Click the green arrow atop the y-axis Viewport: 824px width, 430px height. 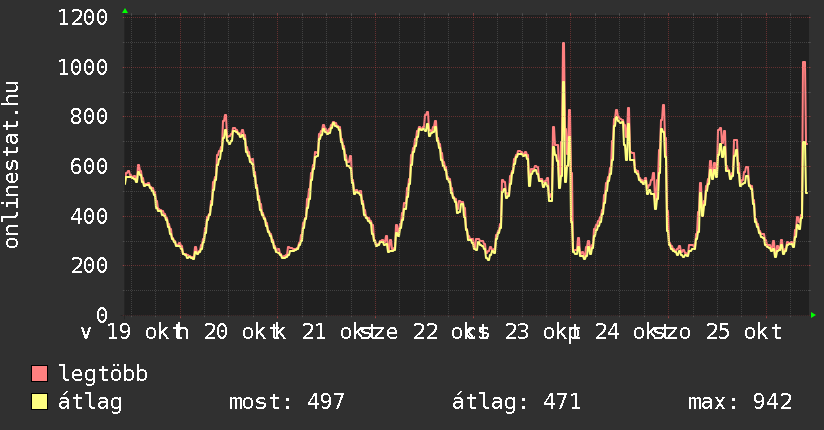click(x=125, y=11)
